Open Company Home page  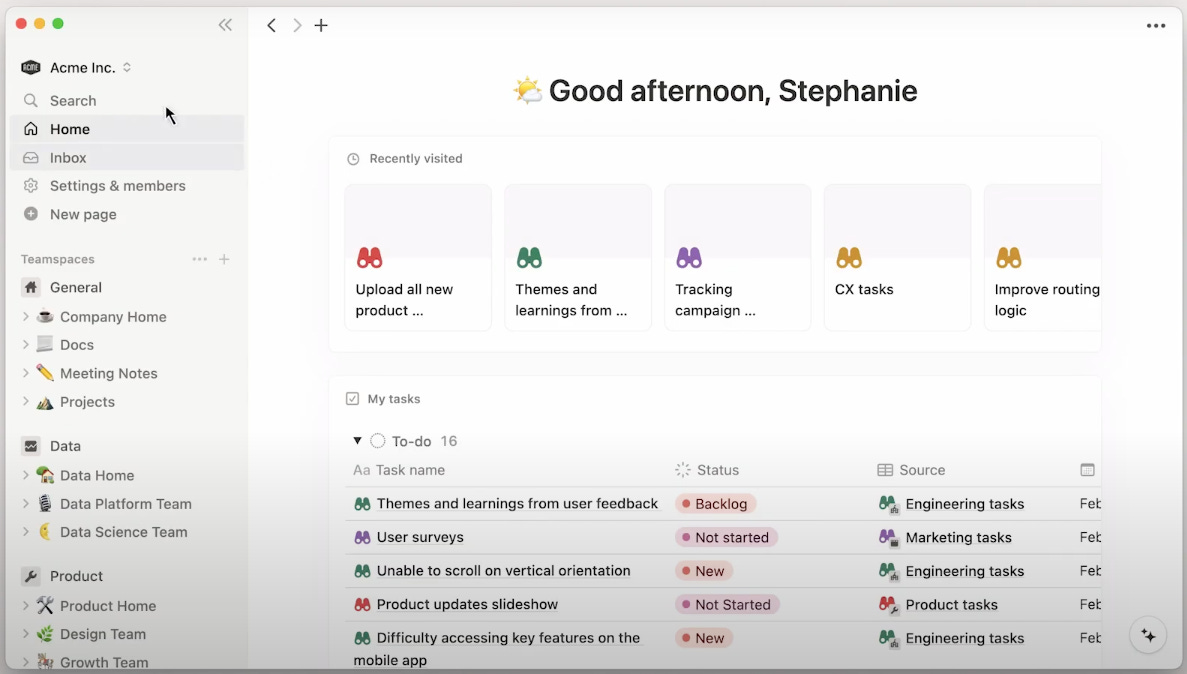(113, 317)
